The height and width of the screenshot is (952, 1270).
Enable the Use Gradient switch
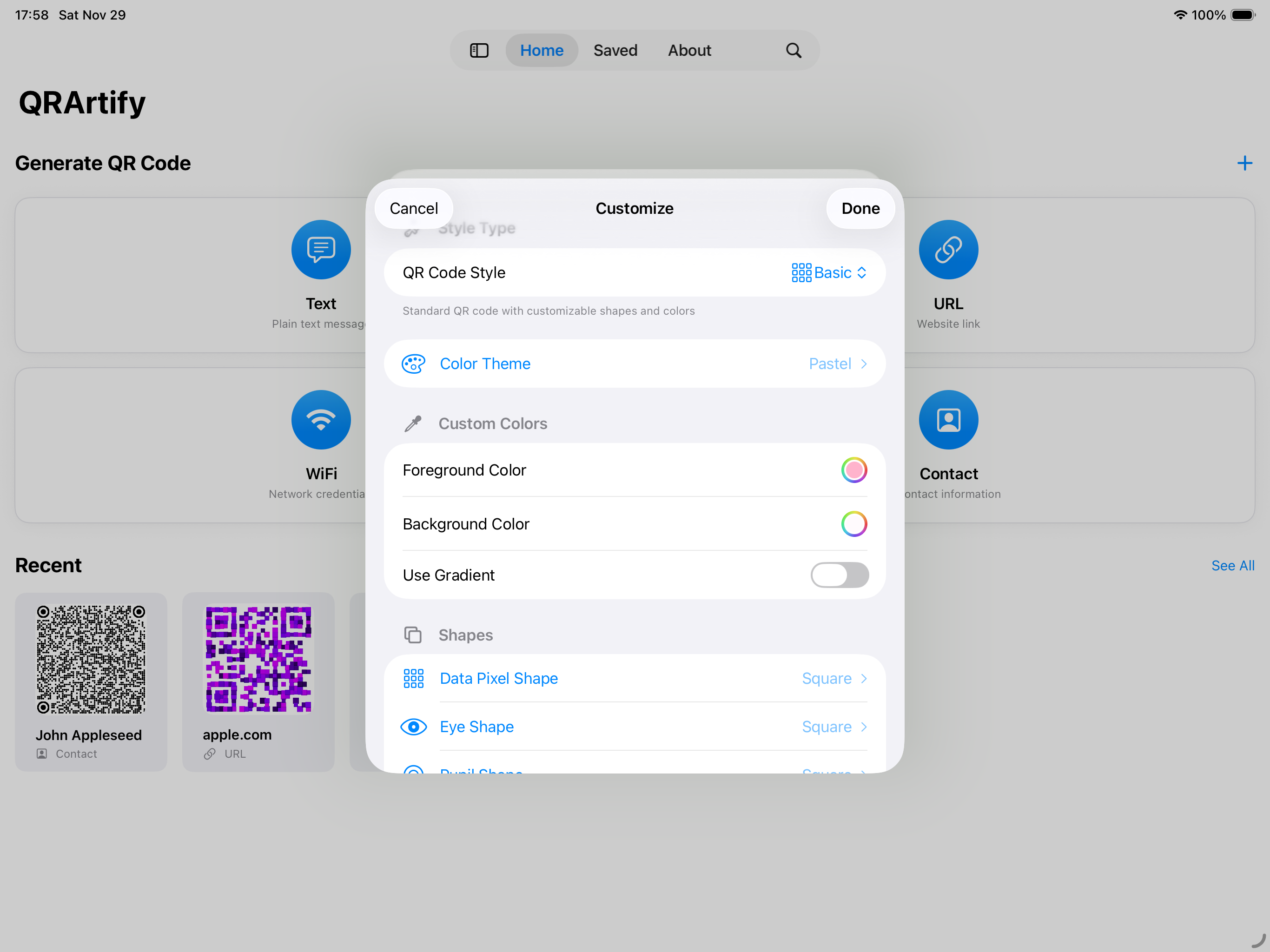(840, 575)
